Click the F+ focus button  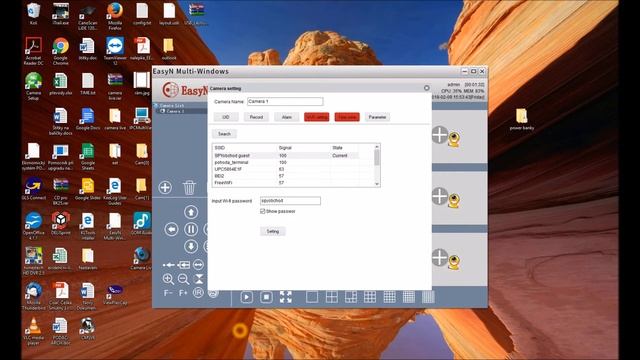click(183, 293)
